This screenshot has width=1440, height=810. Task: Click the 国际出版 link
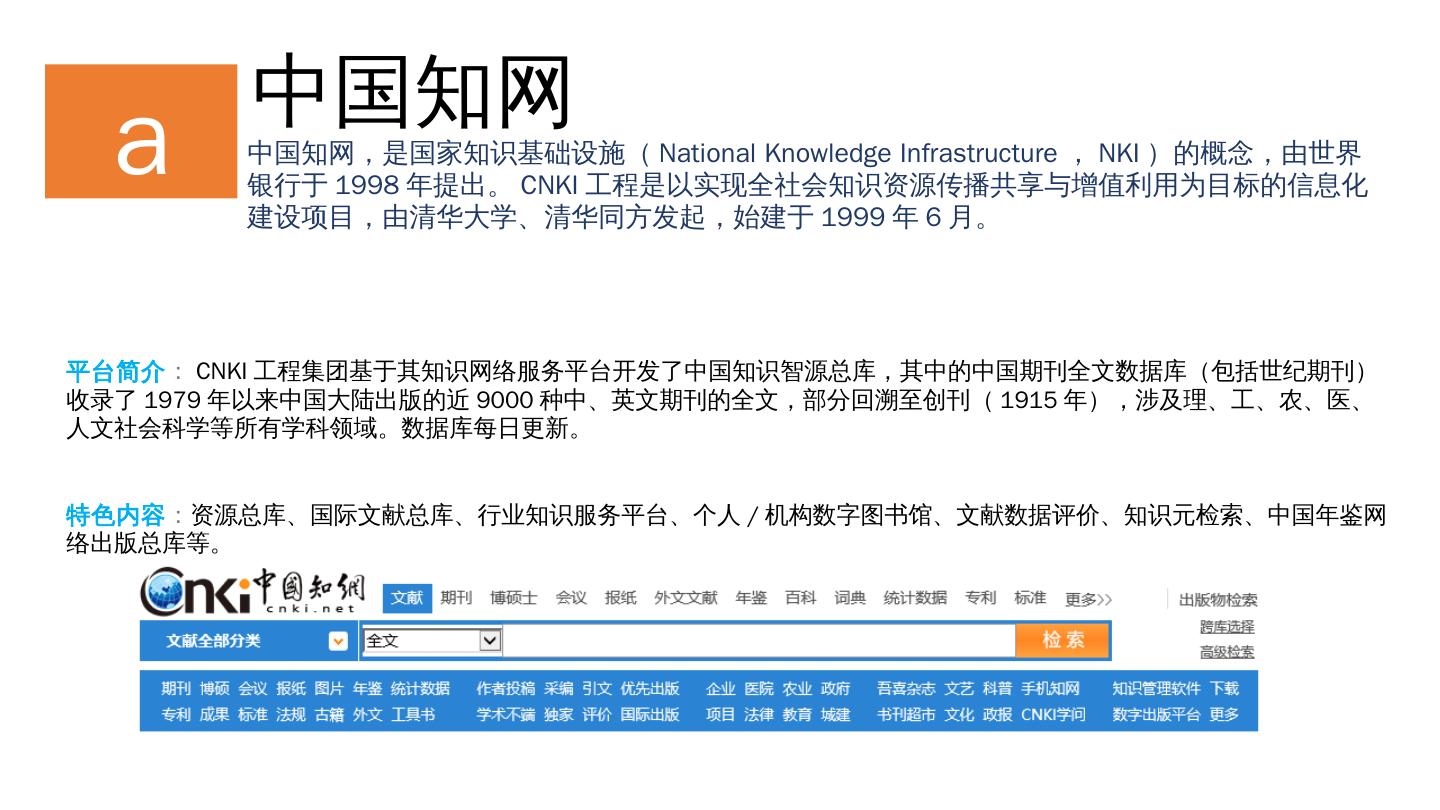coord(650,715)
